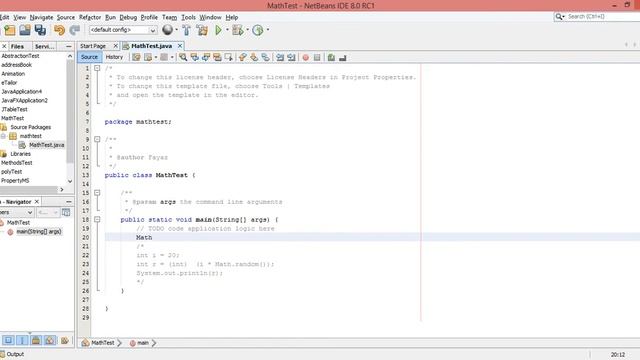Image resolution: width=640 pixels, height=360 pixels.
Task: Open browser selection dropdown arrow
Action: coord(176,29)
